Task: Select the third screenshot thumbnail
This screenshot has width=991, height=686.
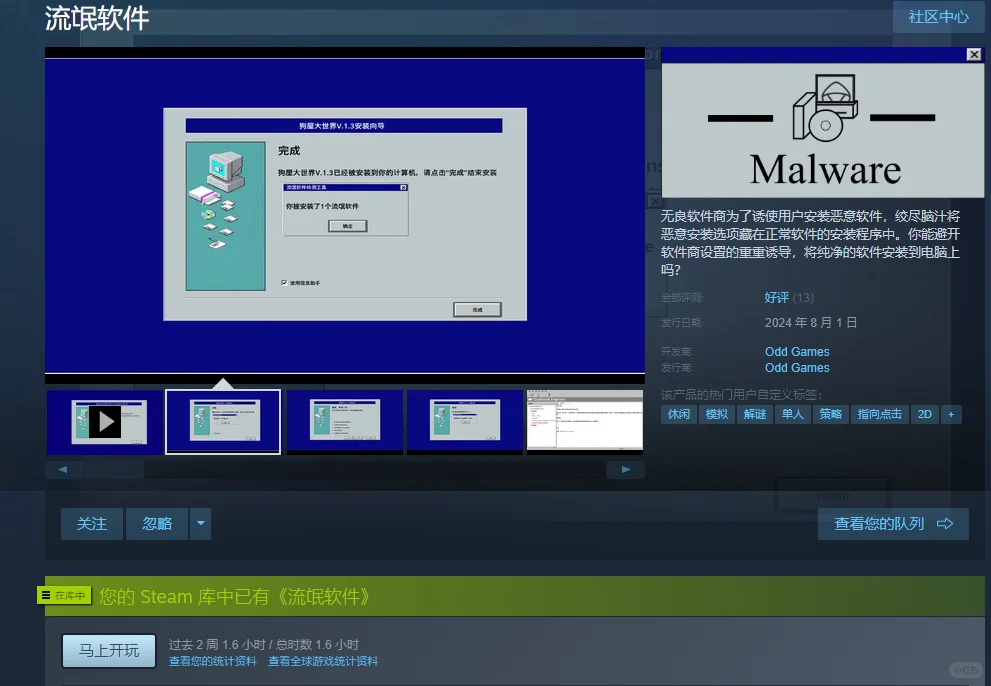Action: pos(344,422)
